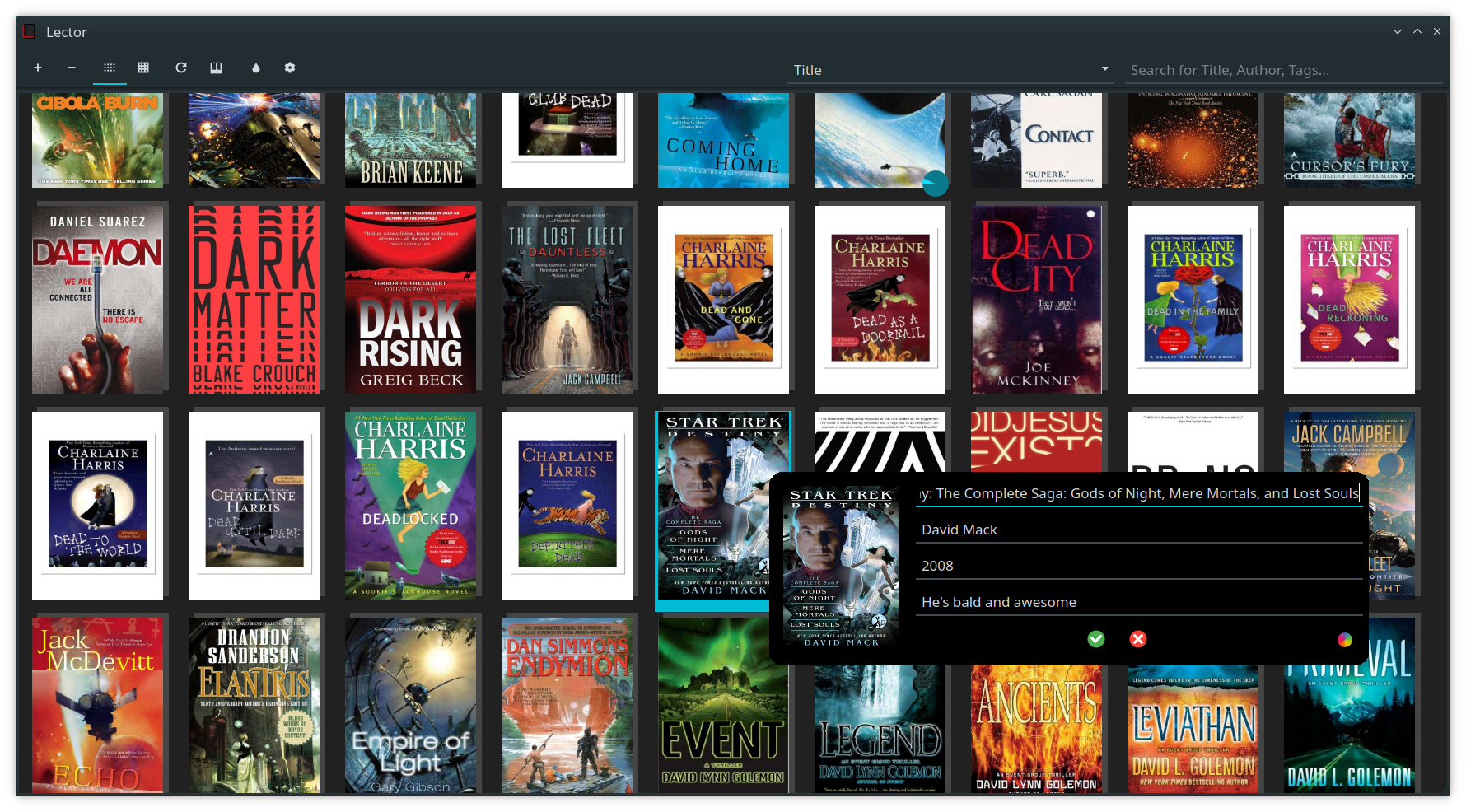
Task: Open the Title sort dropdown
Action: click(950, 70)
